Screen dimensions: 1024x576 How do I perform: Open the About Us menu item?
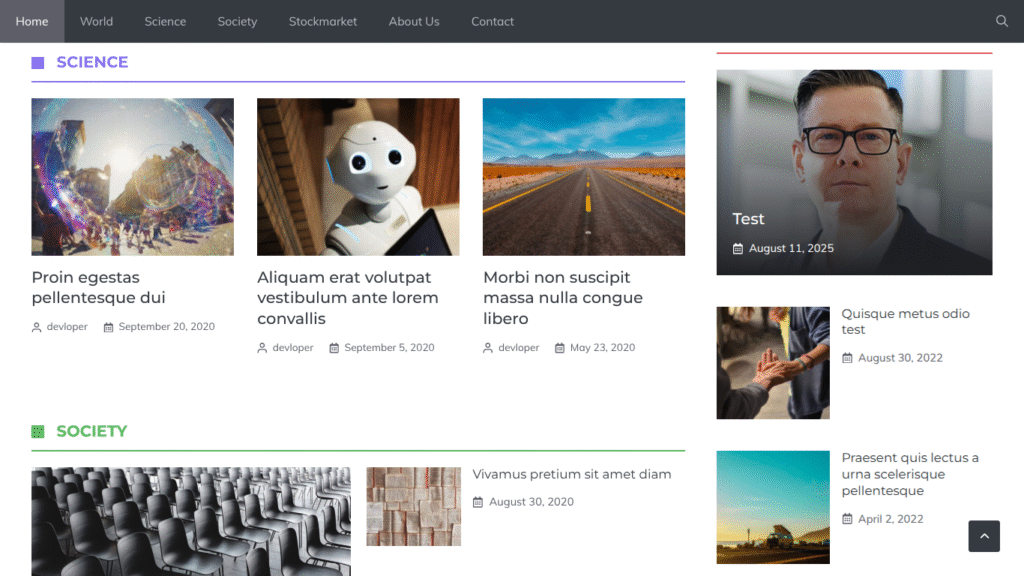414,21
